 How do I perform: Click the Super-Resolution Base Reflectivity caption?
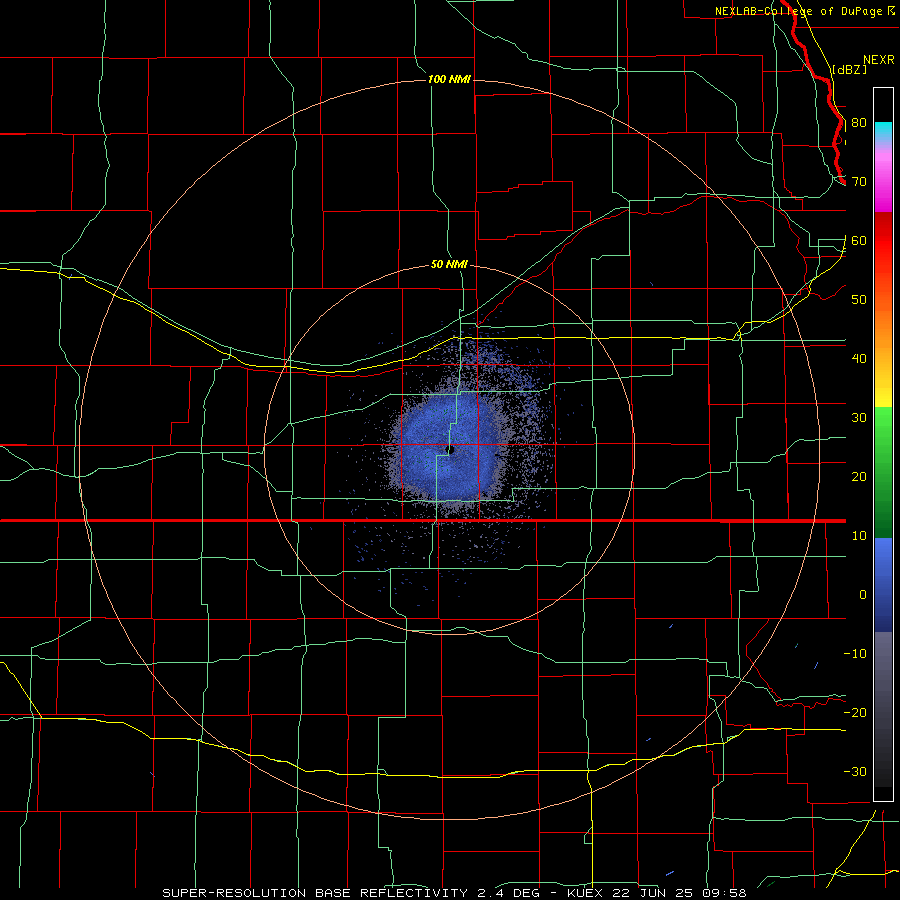point(454,893)
